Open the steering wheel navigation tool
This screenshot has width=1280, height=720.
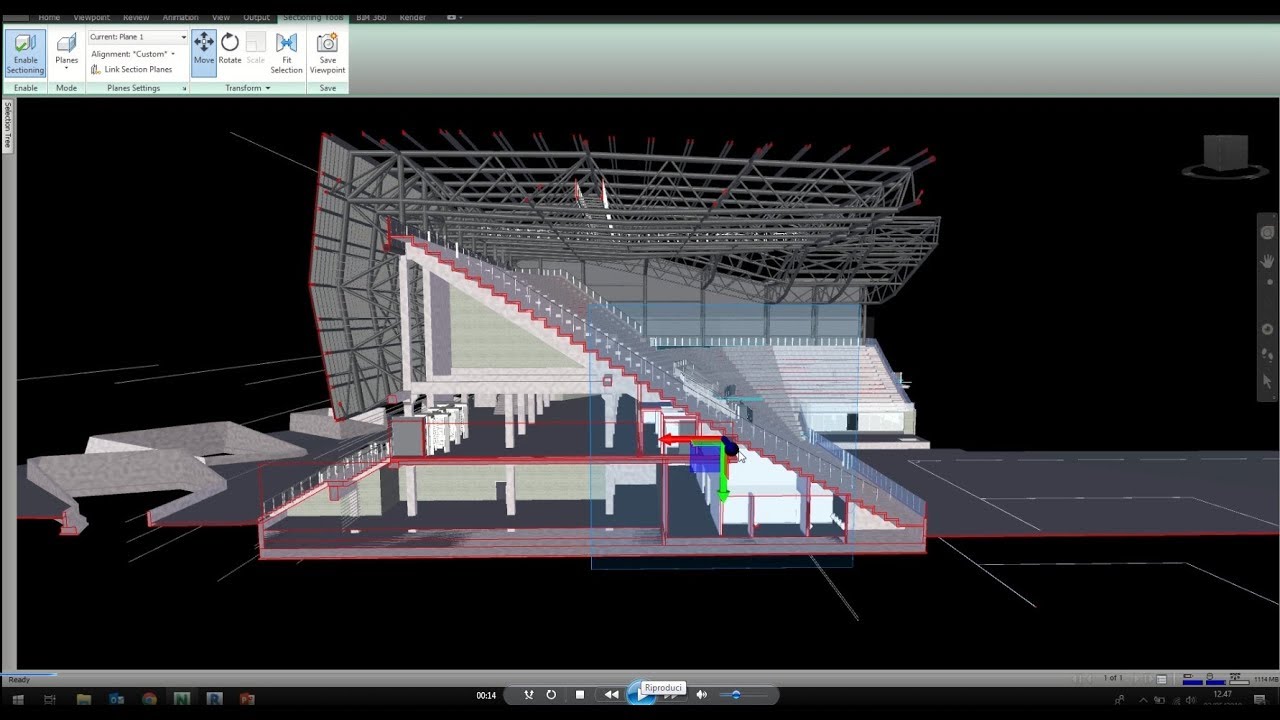click(1267, 233)
